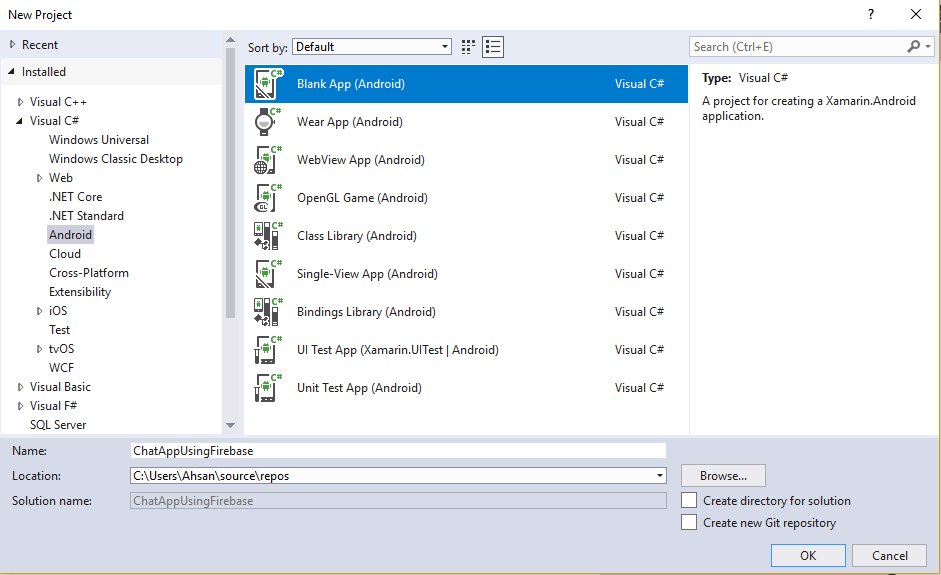941x575 pixels.
Task: Select the .NET Standard category
Action: click(86, 215)
